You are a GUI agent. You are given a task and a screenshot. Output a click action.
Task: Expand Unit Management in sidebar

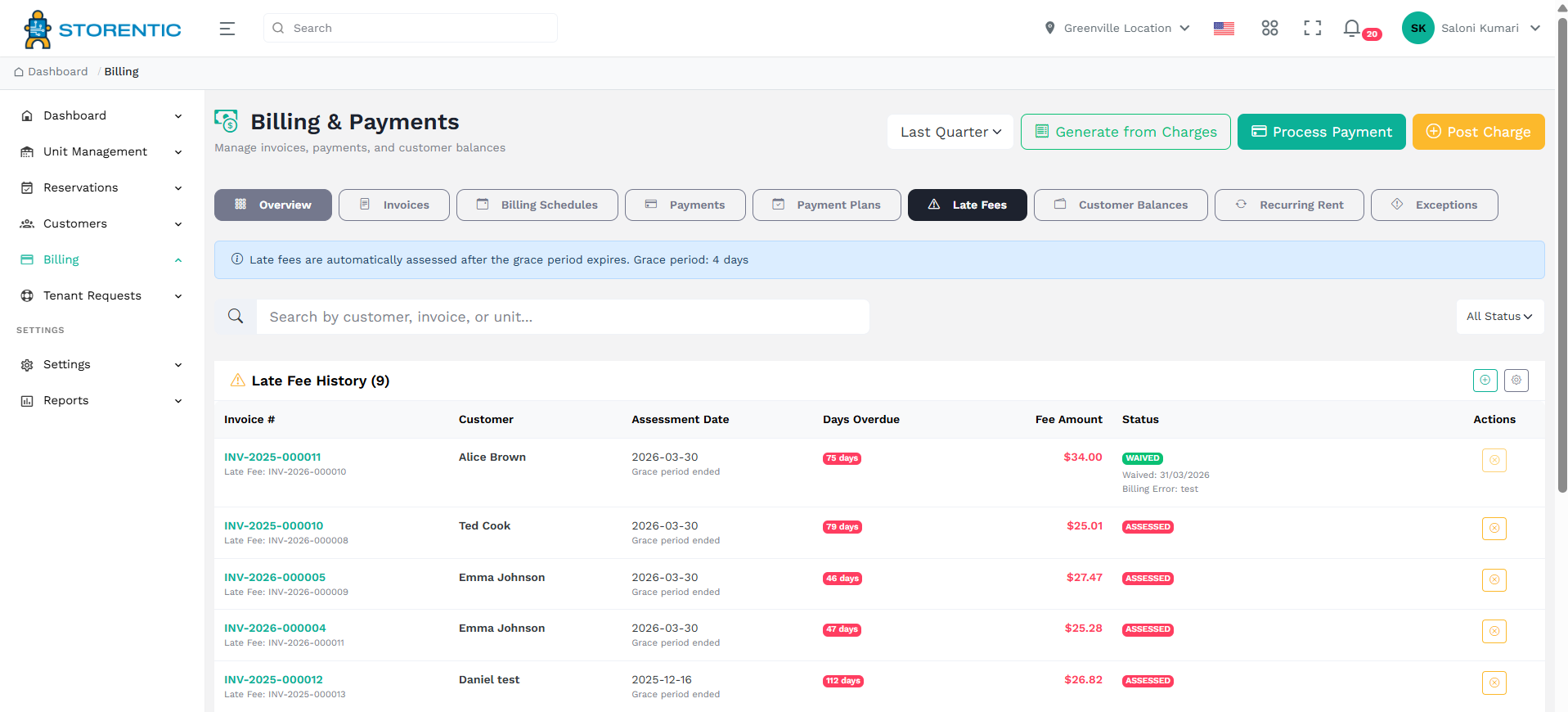point(101,152)
